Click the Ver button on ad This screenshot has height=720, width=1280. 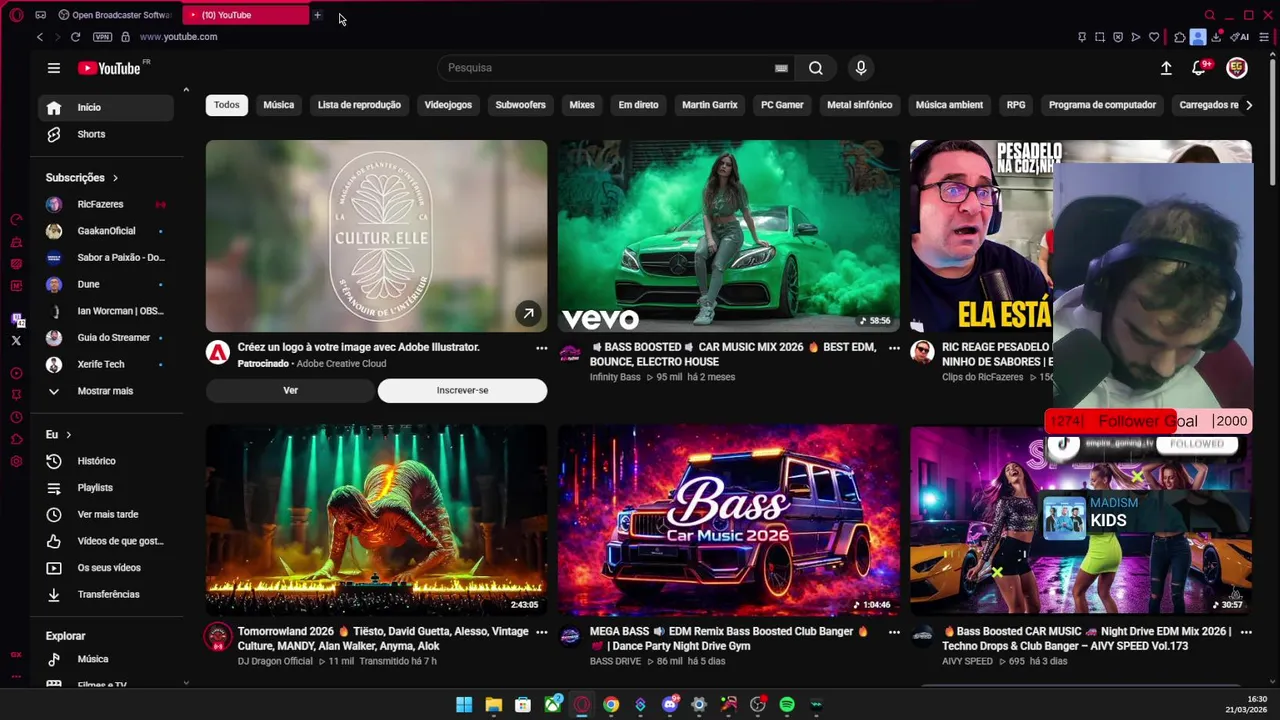[x=290, y=391]
